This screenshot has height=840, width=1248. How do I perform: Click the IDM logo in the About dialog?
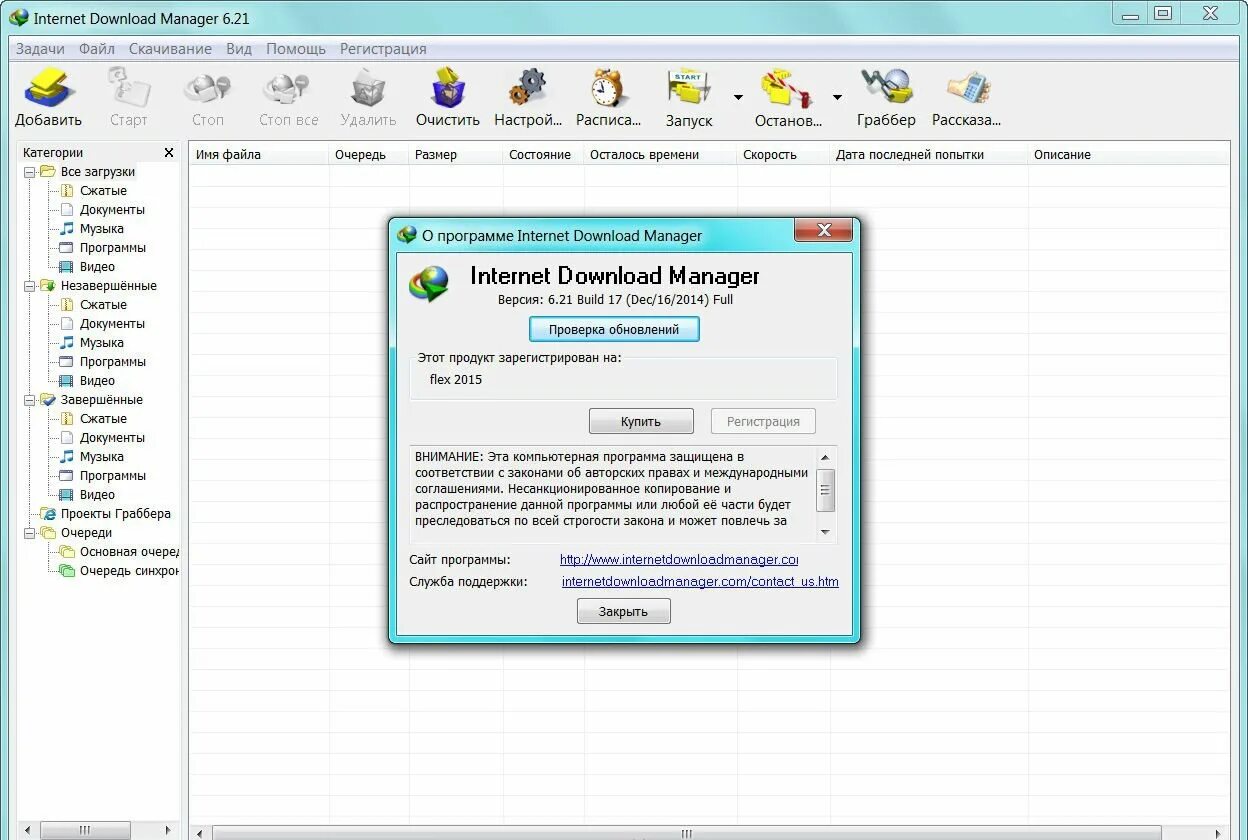(429, 283)
